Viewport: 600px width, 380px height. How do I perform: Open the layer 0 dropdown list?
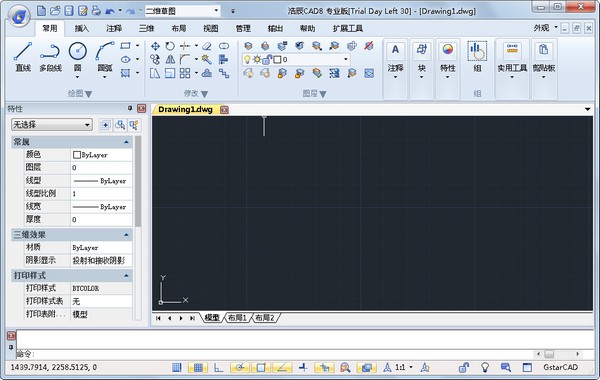coord(346,59)
